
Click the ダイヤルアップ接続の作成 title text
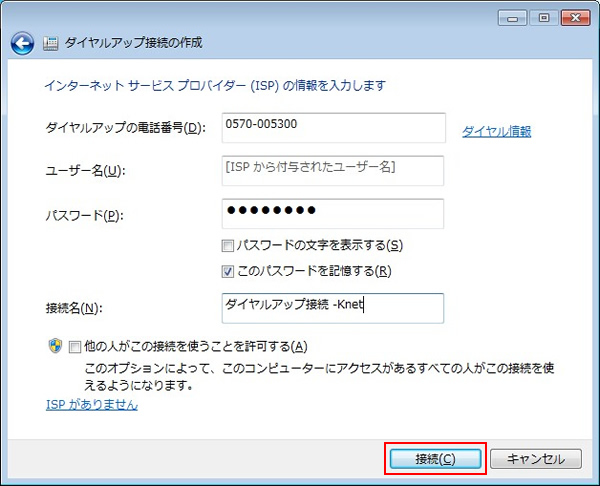pyautogui.click(x=133, y=42)
